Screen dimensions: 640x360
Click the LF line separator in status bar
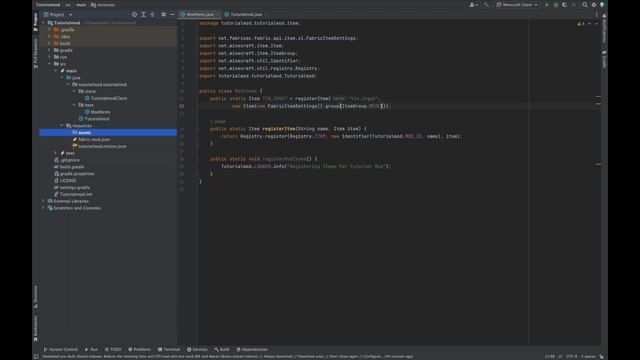(560, 356)
